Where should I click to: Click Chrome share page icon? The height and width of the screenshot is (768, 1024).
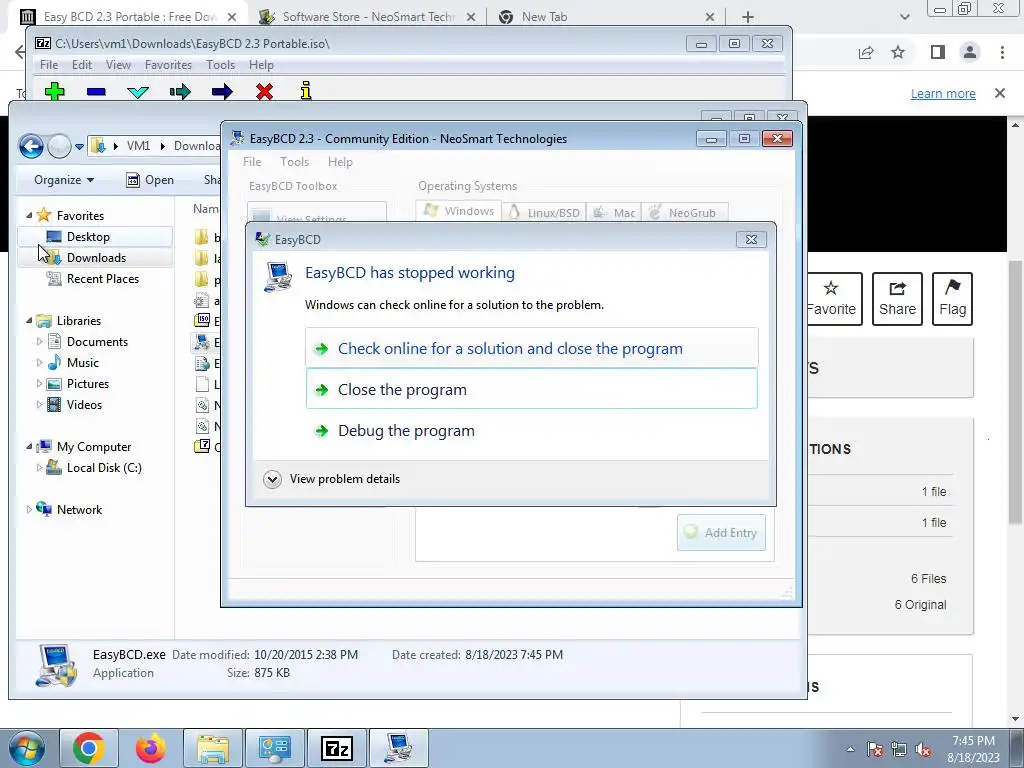coord(866,52)
